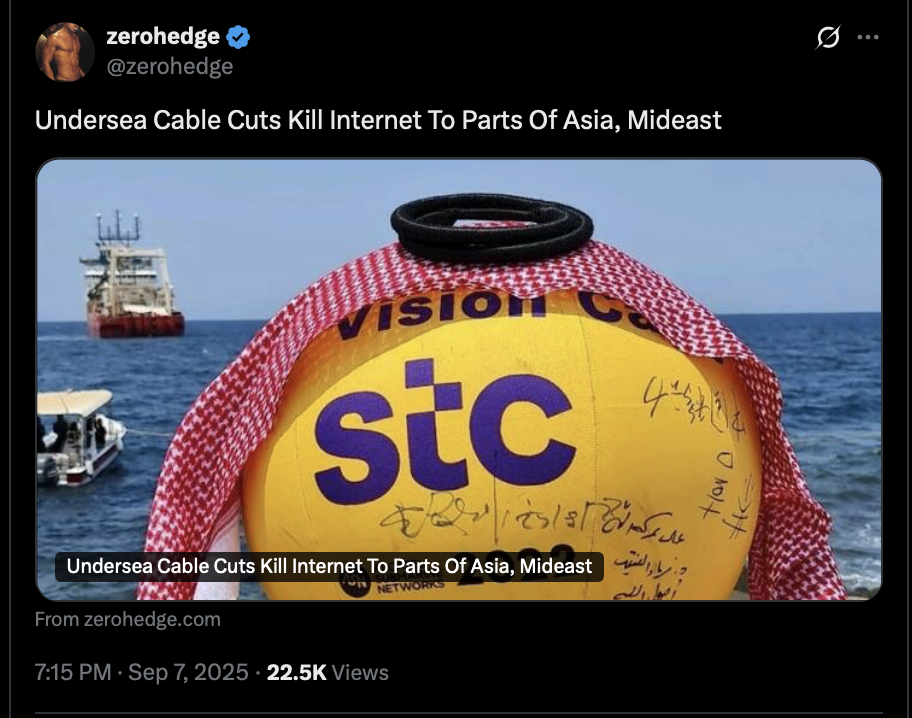
Task: Click the 7:15 PM timestamp
Action: click(73, 672)
